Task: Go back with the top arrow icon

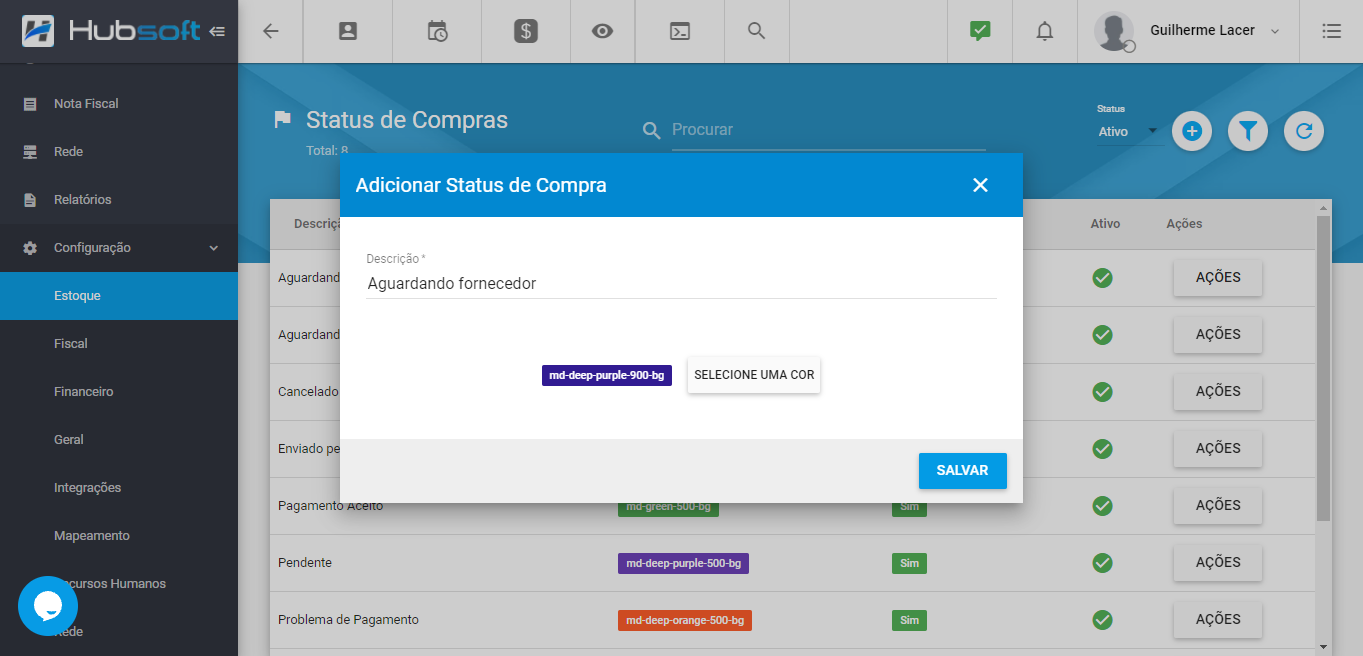Action: point(270,31)
